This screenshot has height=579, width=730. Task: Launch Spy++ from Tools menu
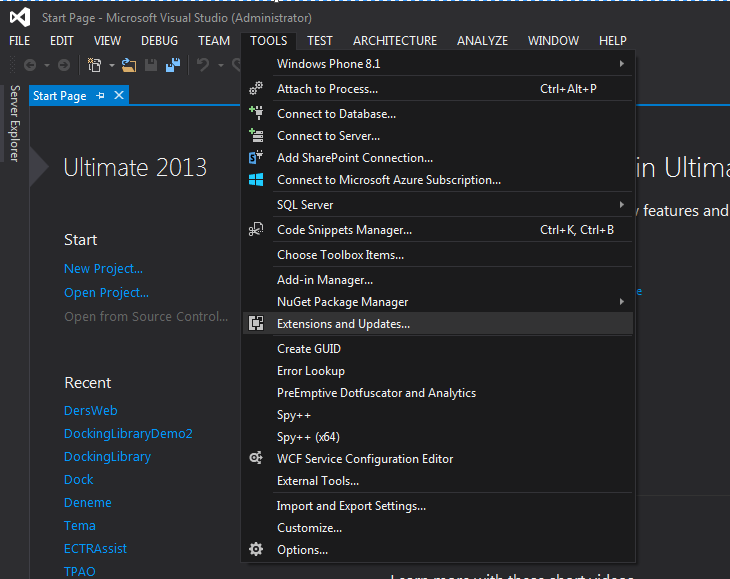(x=438, y=415)
